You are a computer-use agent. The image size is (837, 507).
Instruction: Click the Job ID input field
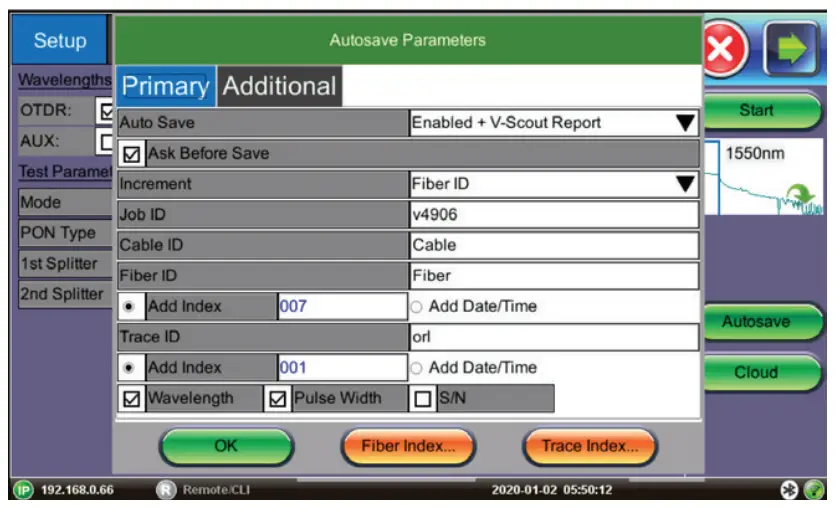pyautogui.click(x=554, y=215)
